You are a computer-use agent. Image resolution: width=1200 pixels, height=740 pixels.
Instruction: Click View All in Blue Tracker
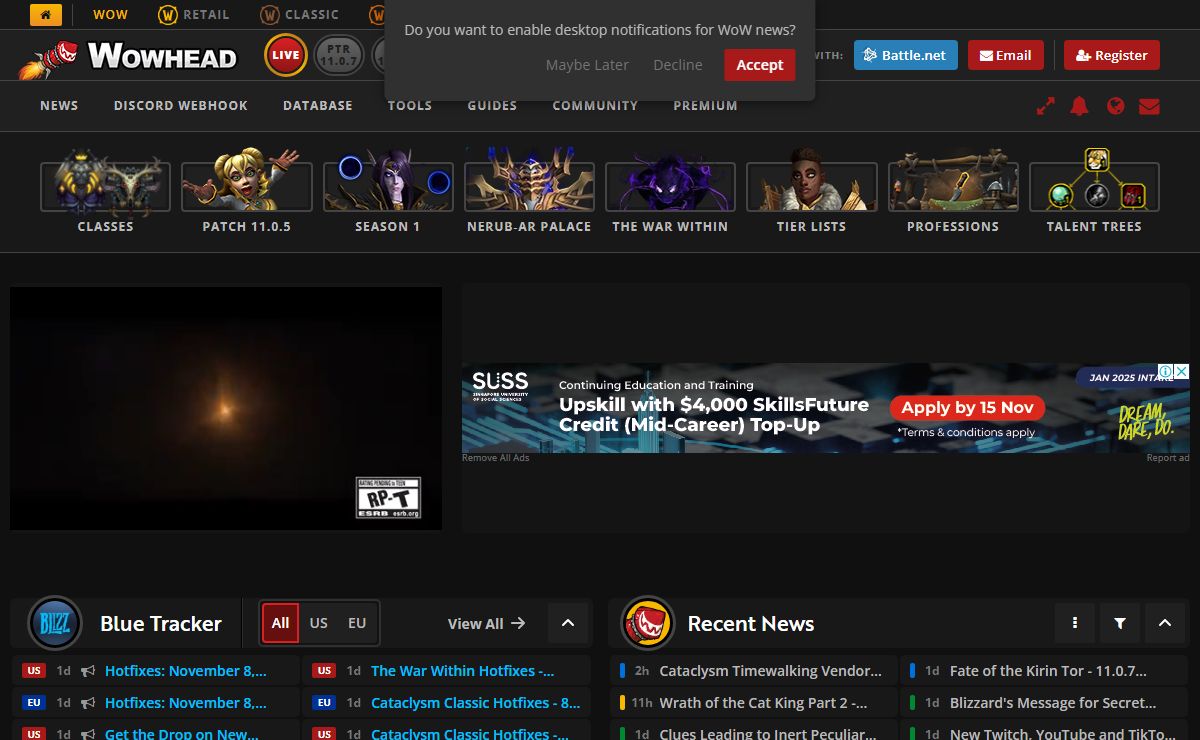486,623
